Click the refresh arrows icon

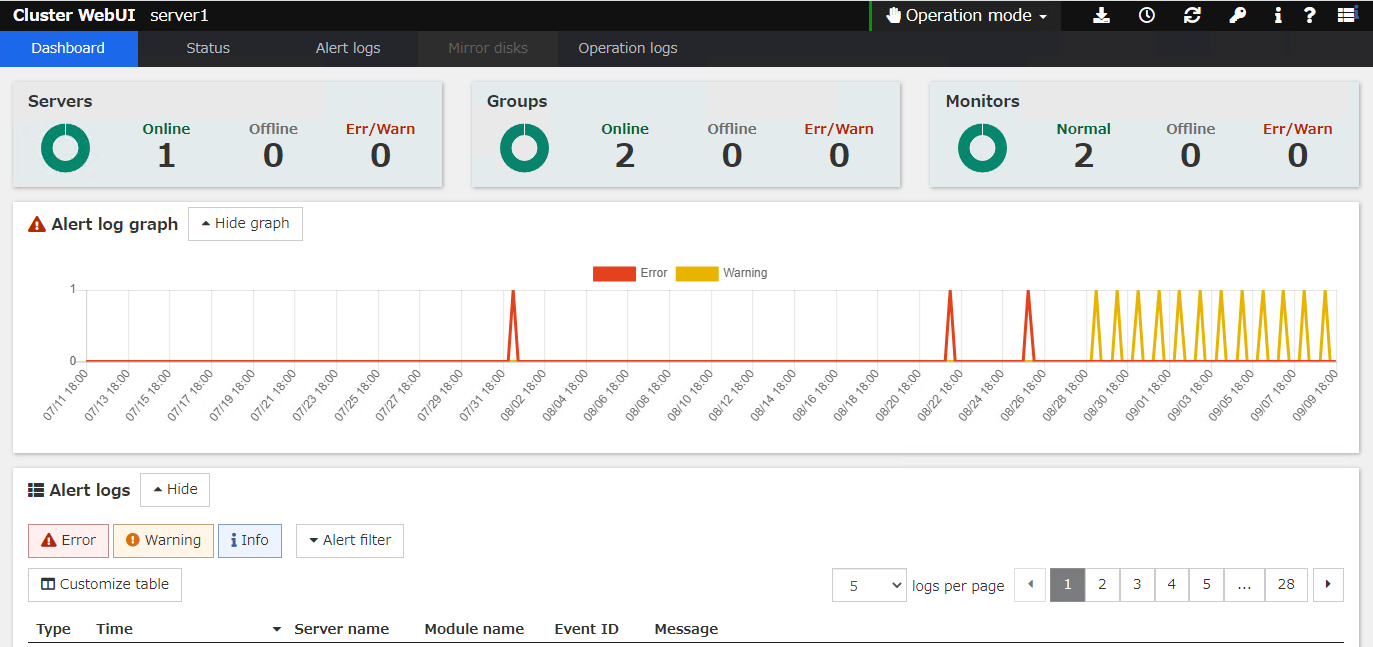(1192, 15)
